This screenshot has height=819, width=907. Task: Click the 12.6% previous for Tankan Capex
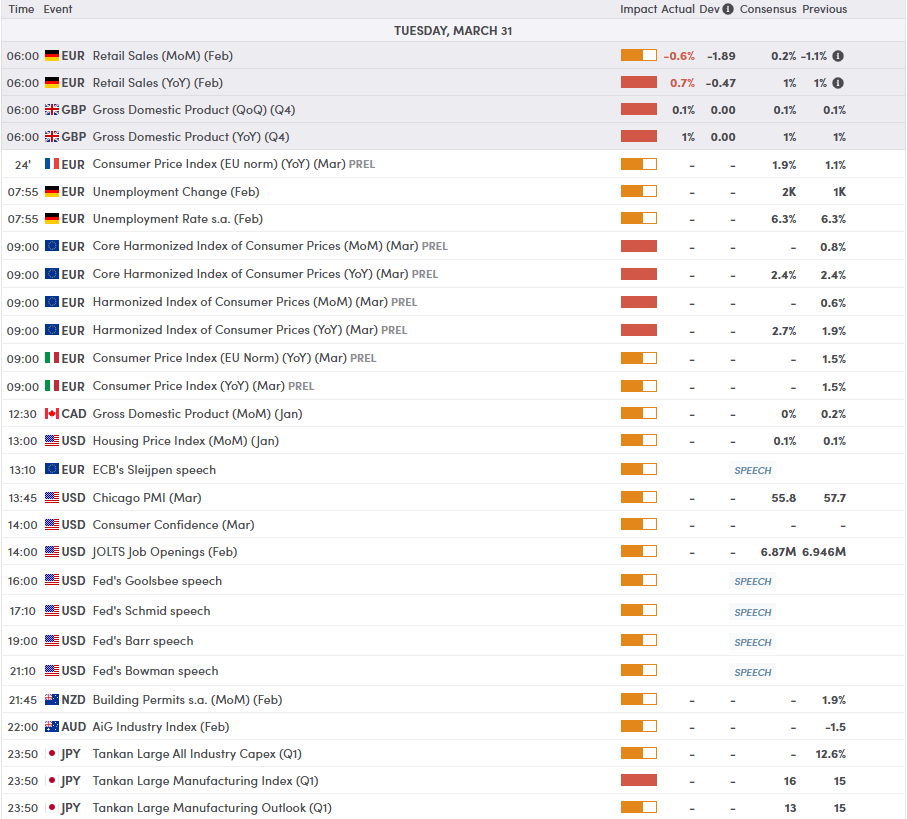[x=831, y=754]
